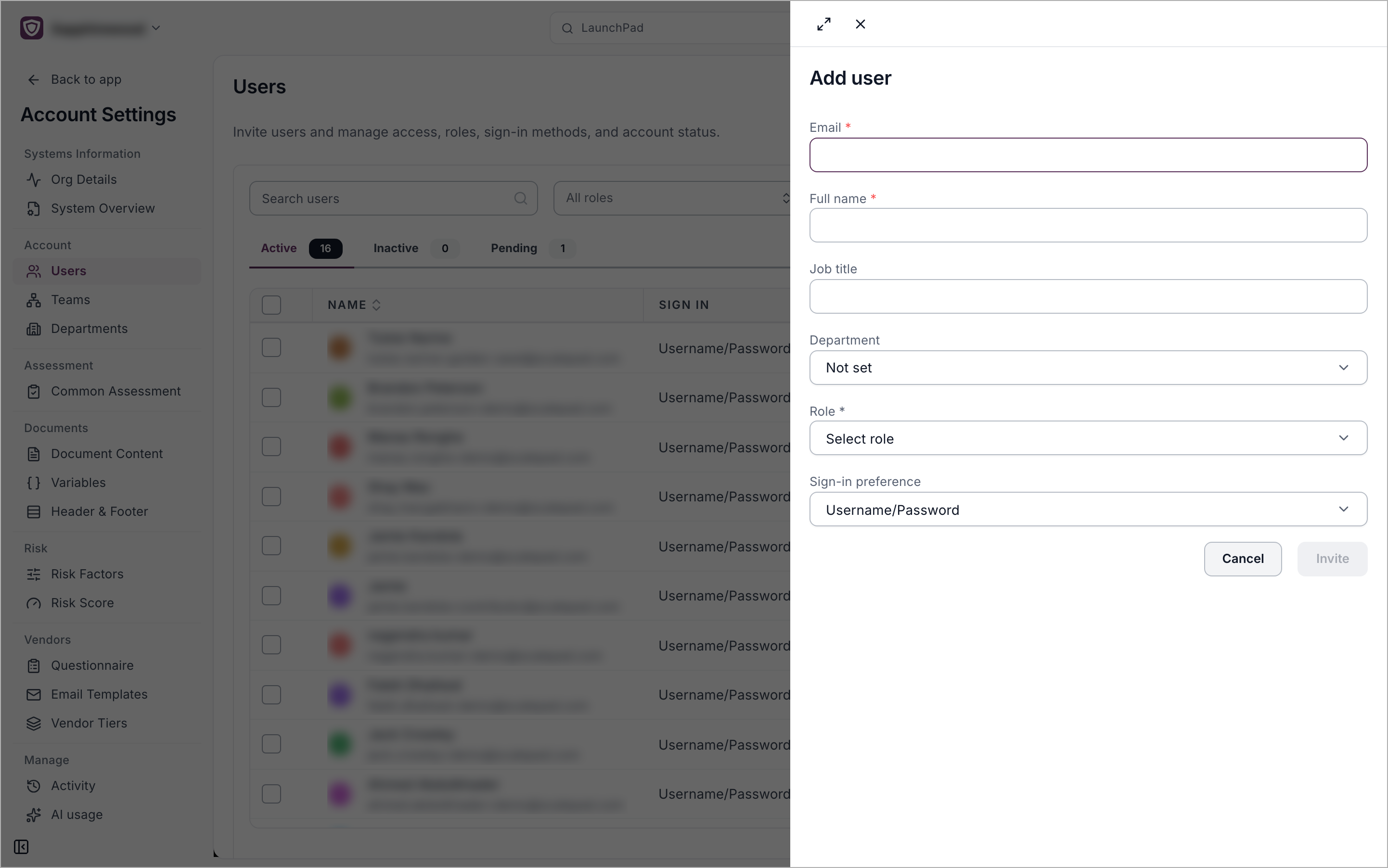1388x868 pixels.
Task: Click the Departments building icon
Action: (x=34, y=328)
